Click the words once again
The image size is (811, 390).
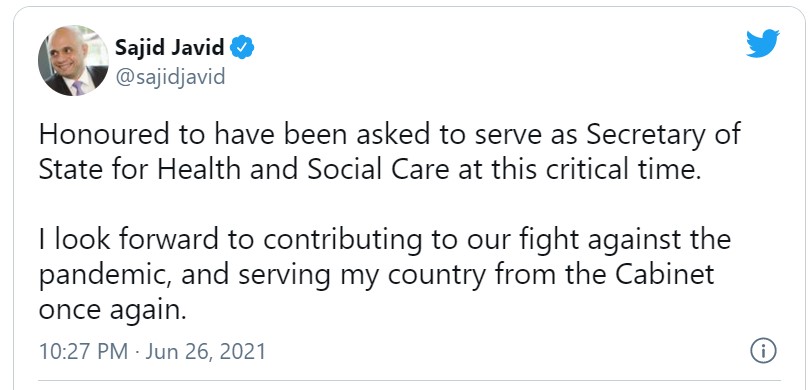pos(112,311)
